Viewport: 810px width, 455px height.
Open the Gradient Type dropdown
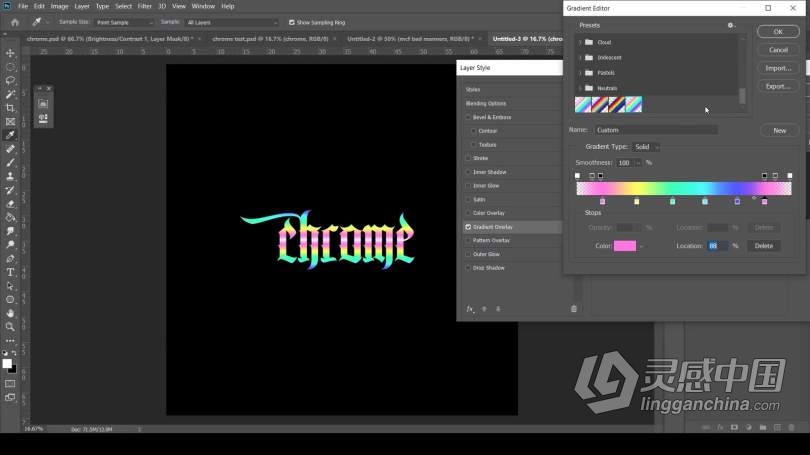click(x=646, y=147)
